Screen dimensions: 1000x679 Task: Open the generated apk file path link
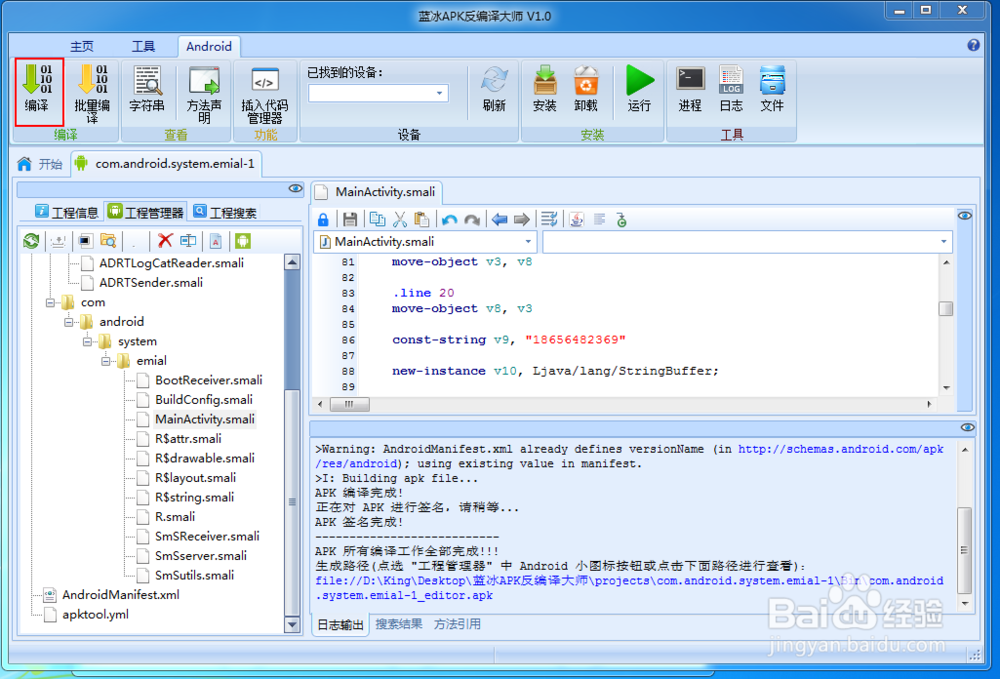tap(629, 588)
